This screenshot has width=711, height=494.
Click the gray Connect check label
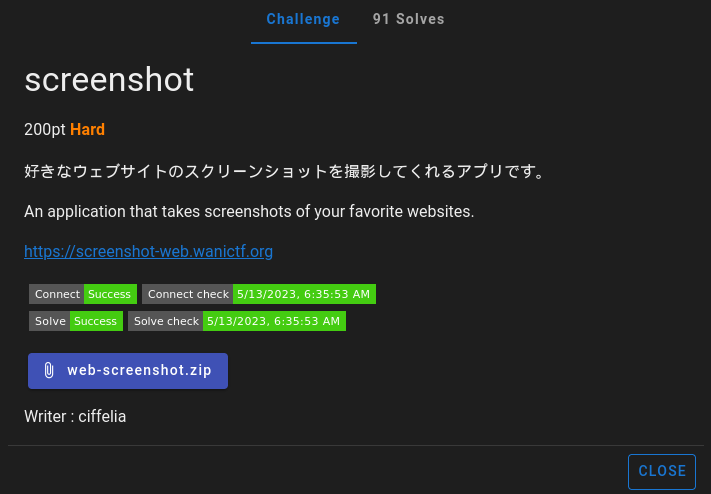click(188, 294)
